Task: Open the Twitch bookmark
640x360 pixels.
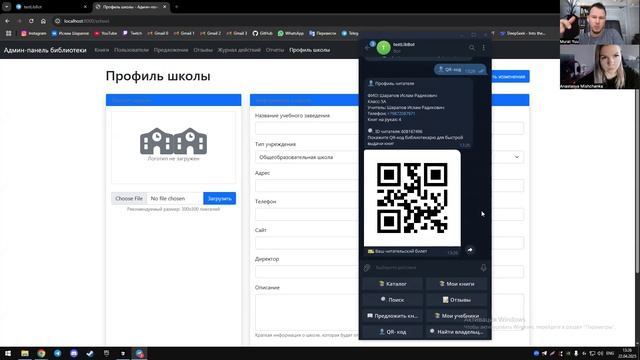Action: (x=132, y=33)
